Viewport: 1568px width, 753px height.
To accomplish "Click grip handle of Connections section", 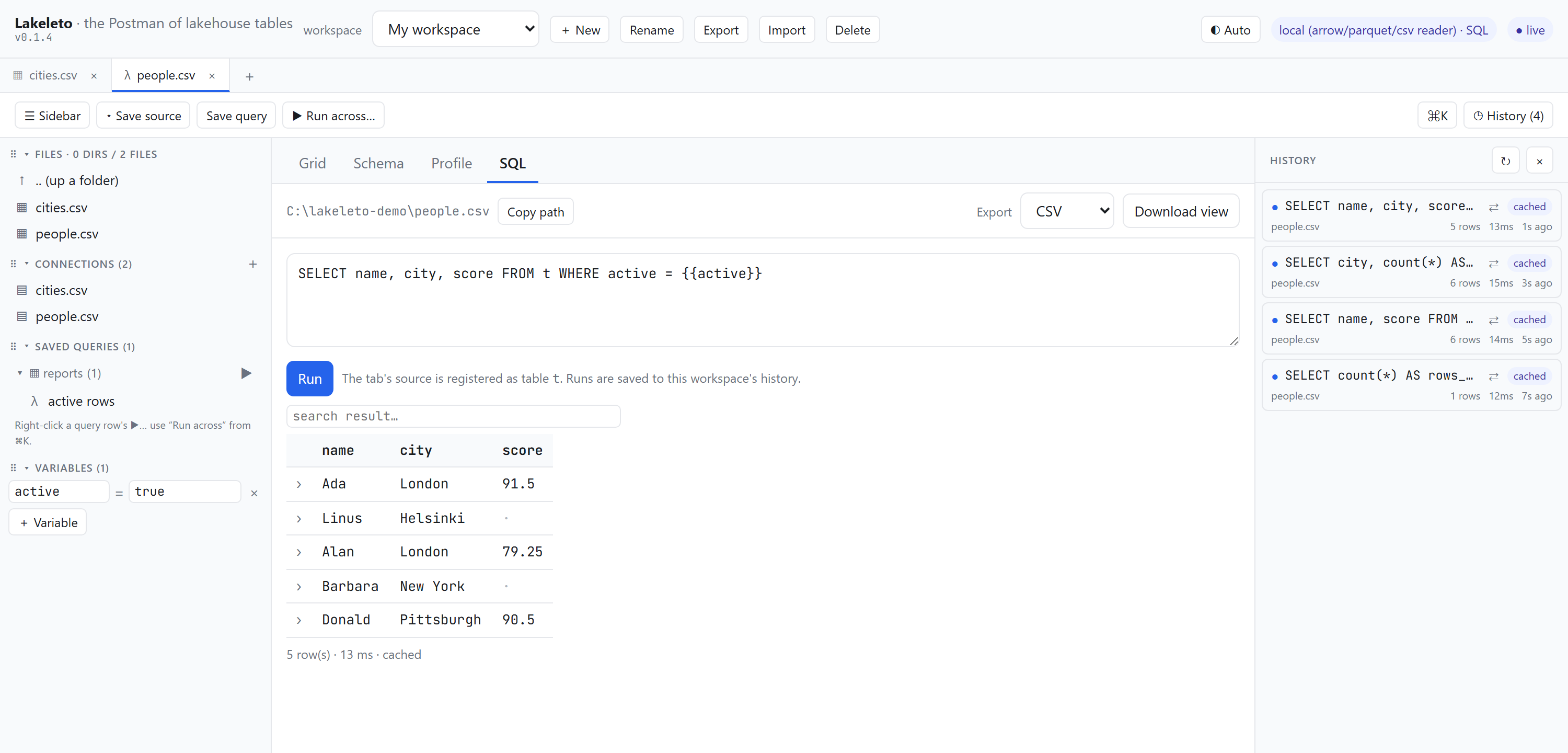I will point(14,264).
